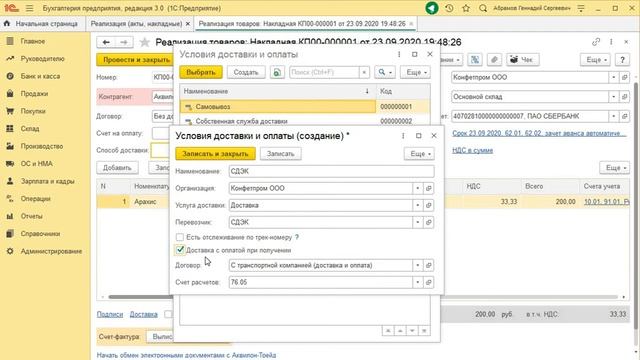This screenshot has width=640, height=360.
Task: Select Собственная служба доставки row
Action: [305, 121]
